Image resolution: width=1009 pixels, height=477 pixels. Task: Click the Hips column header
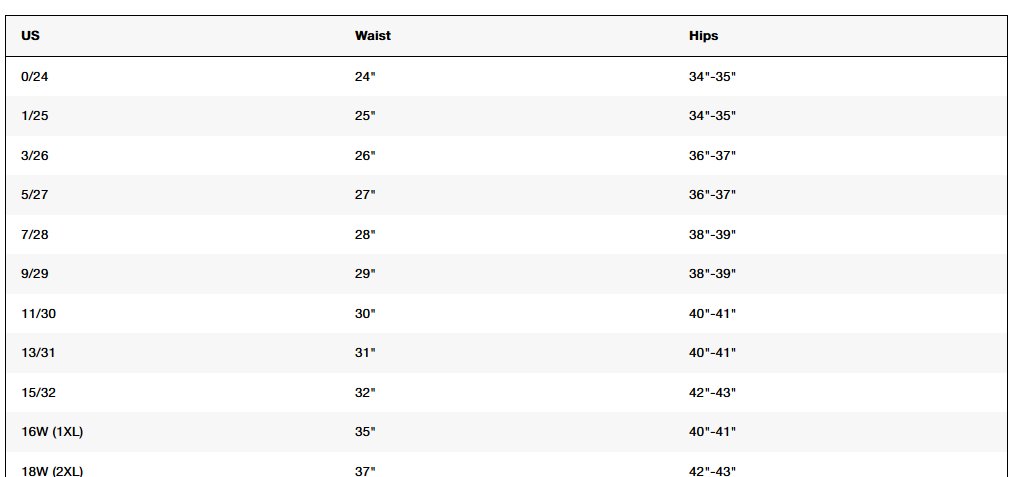[703, 36]
